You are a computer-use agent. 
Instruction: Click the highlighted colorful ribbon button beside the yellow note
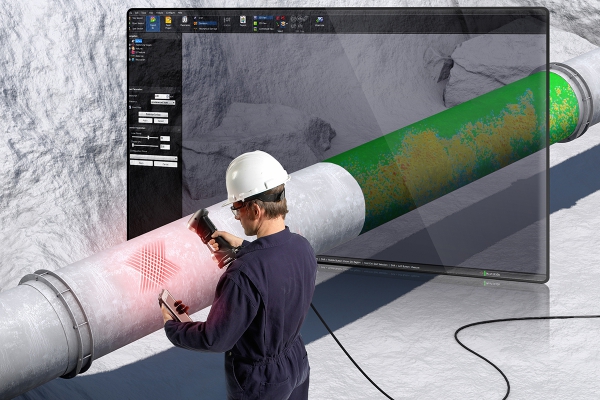153,23
